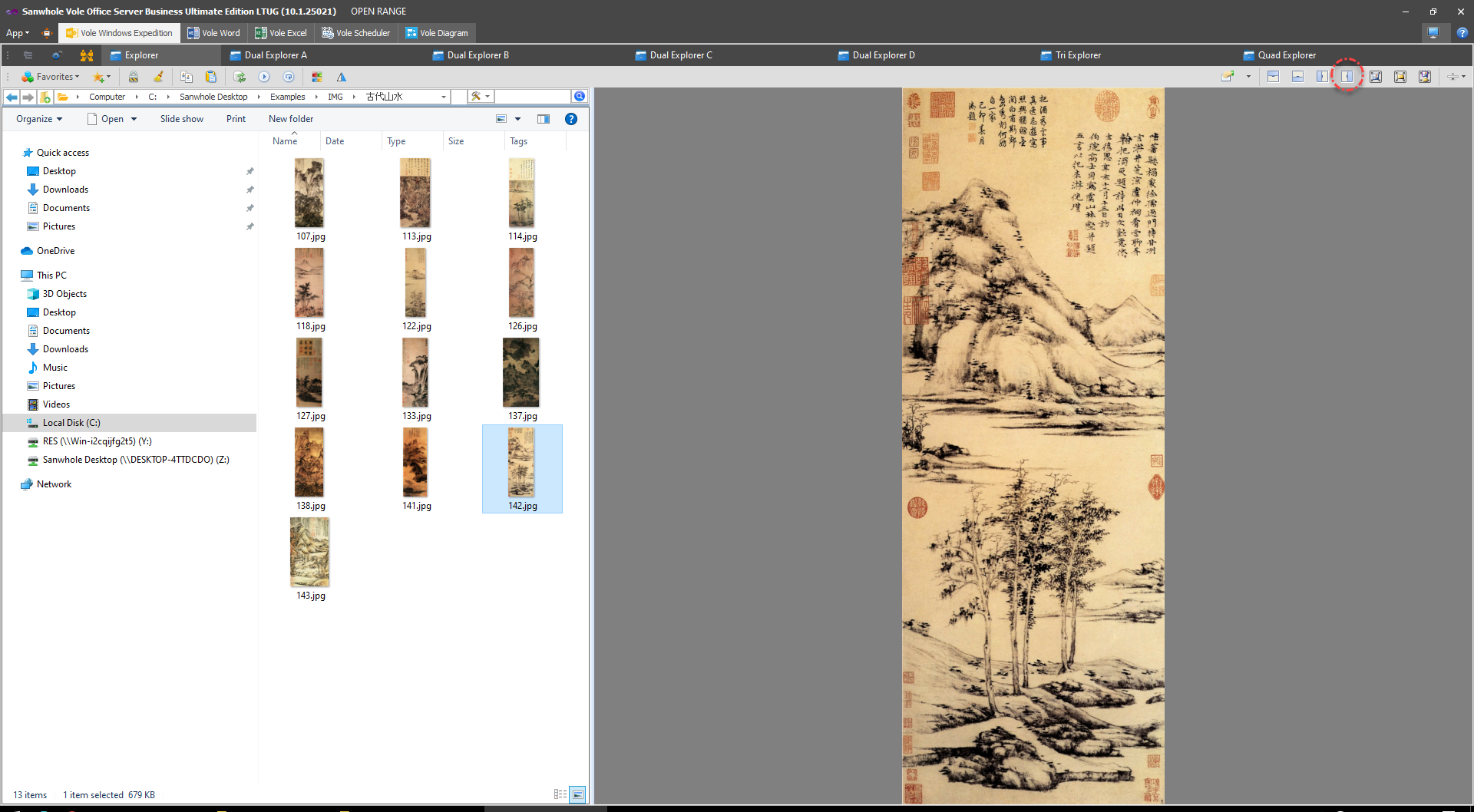Screen dimensions: 1474x812
Task: Toggle the right pane collapse layout icon
Action: 1347,77
